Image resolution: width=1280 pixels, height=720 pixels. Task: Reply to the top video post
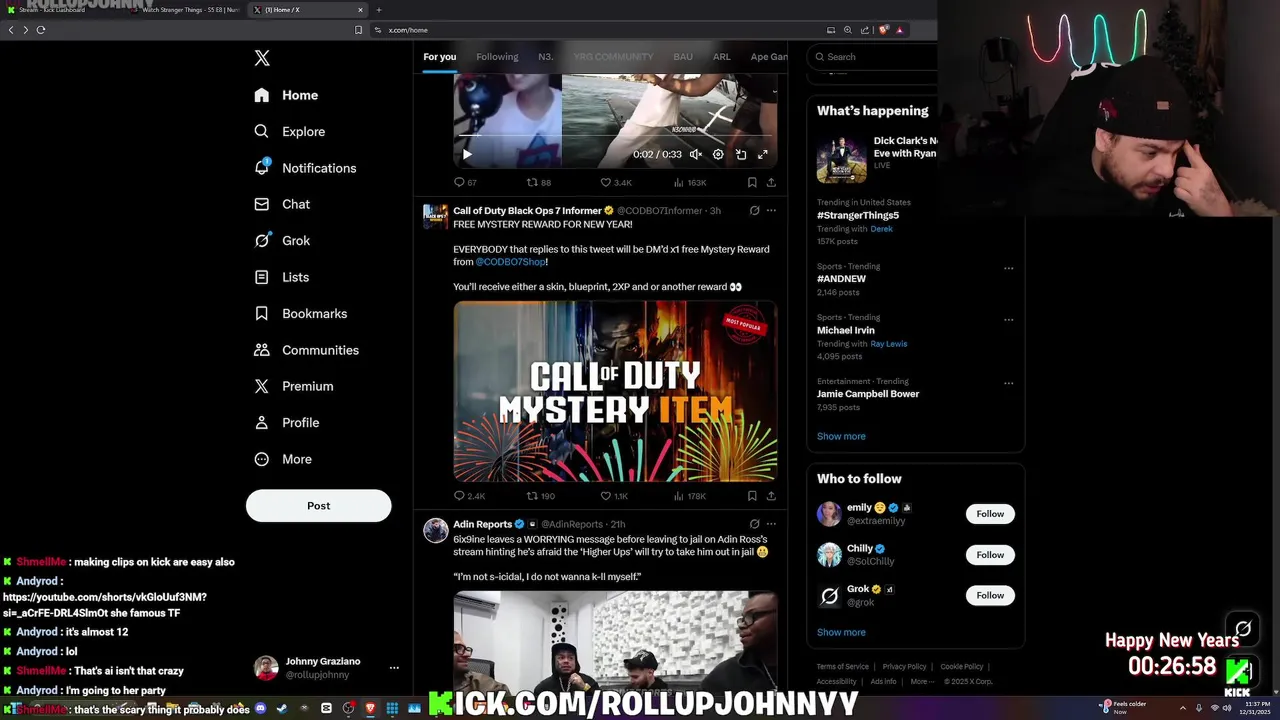pyautogui.click(x=466, y=182)
